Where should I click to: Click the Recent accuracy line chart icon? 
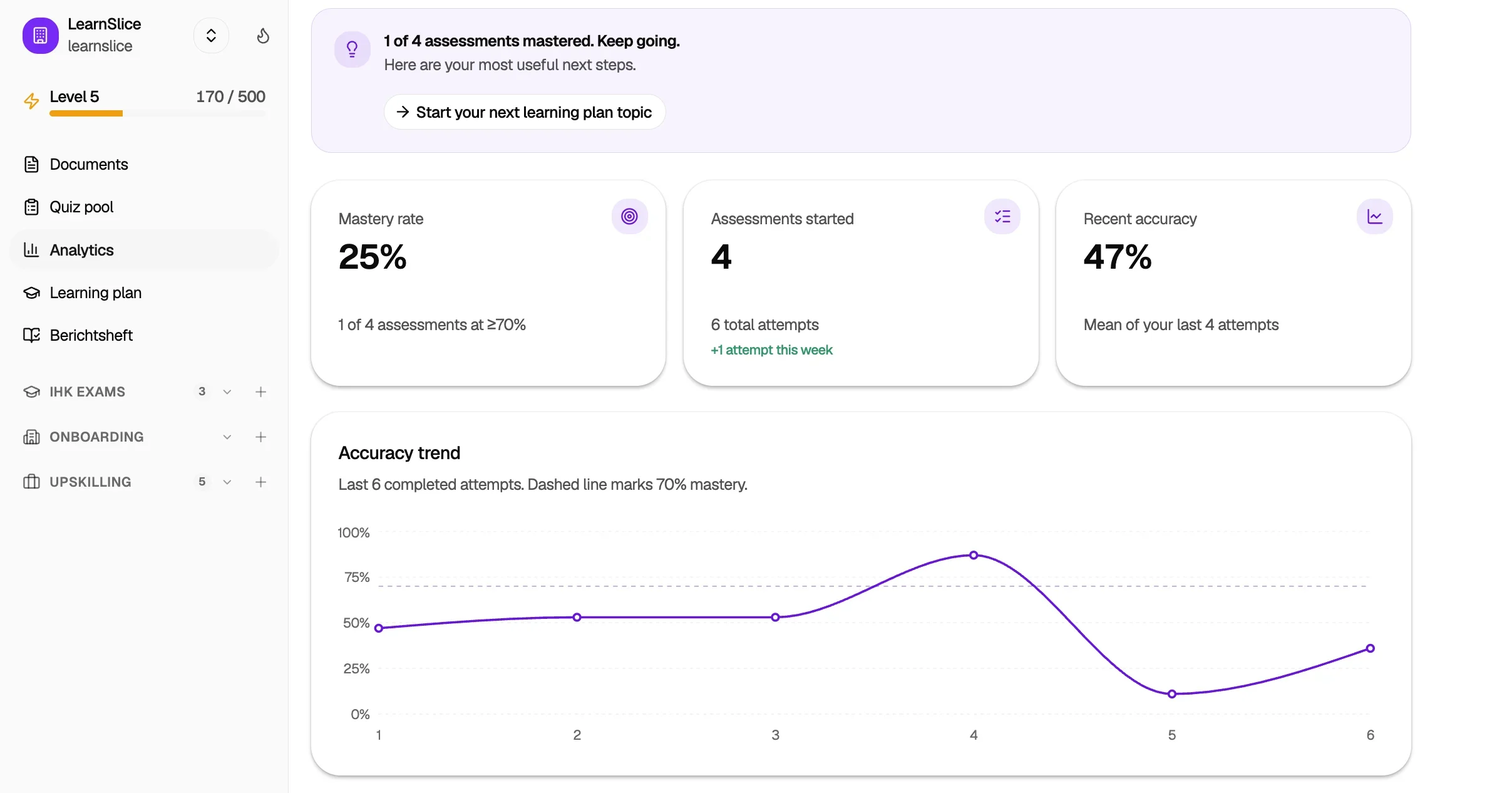pyautogui.click(x=1375, y=217)
